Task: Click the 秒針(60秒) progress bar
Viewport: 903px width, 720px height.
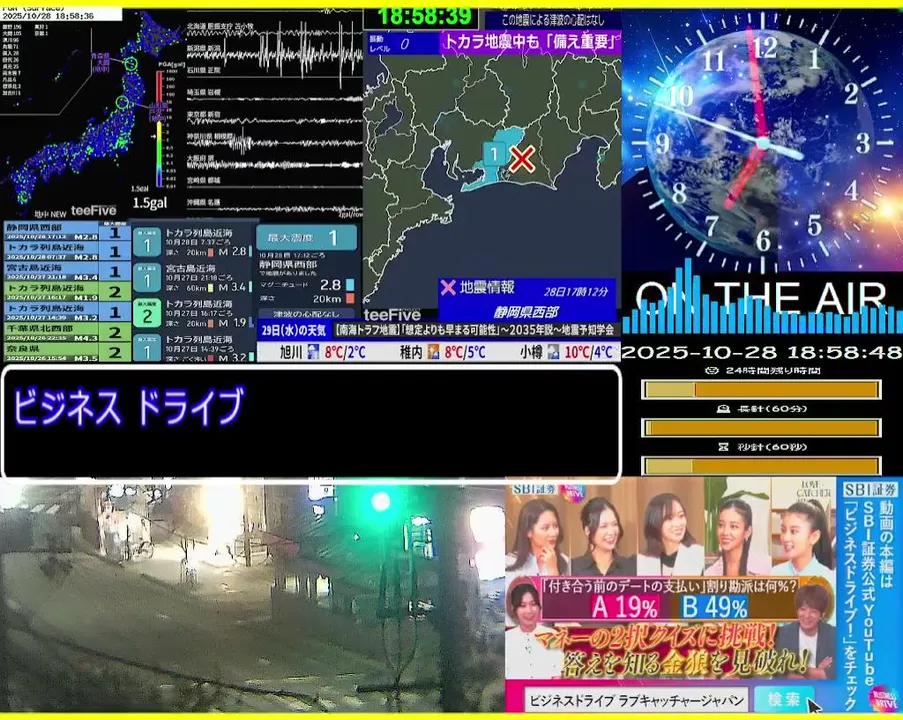Action: pyautogui.click(x=761, y=466)
